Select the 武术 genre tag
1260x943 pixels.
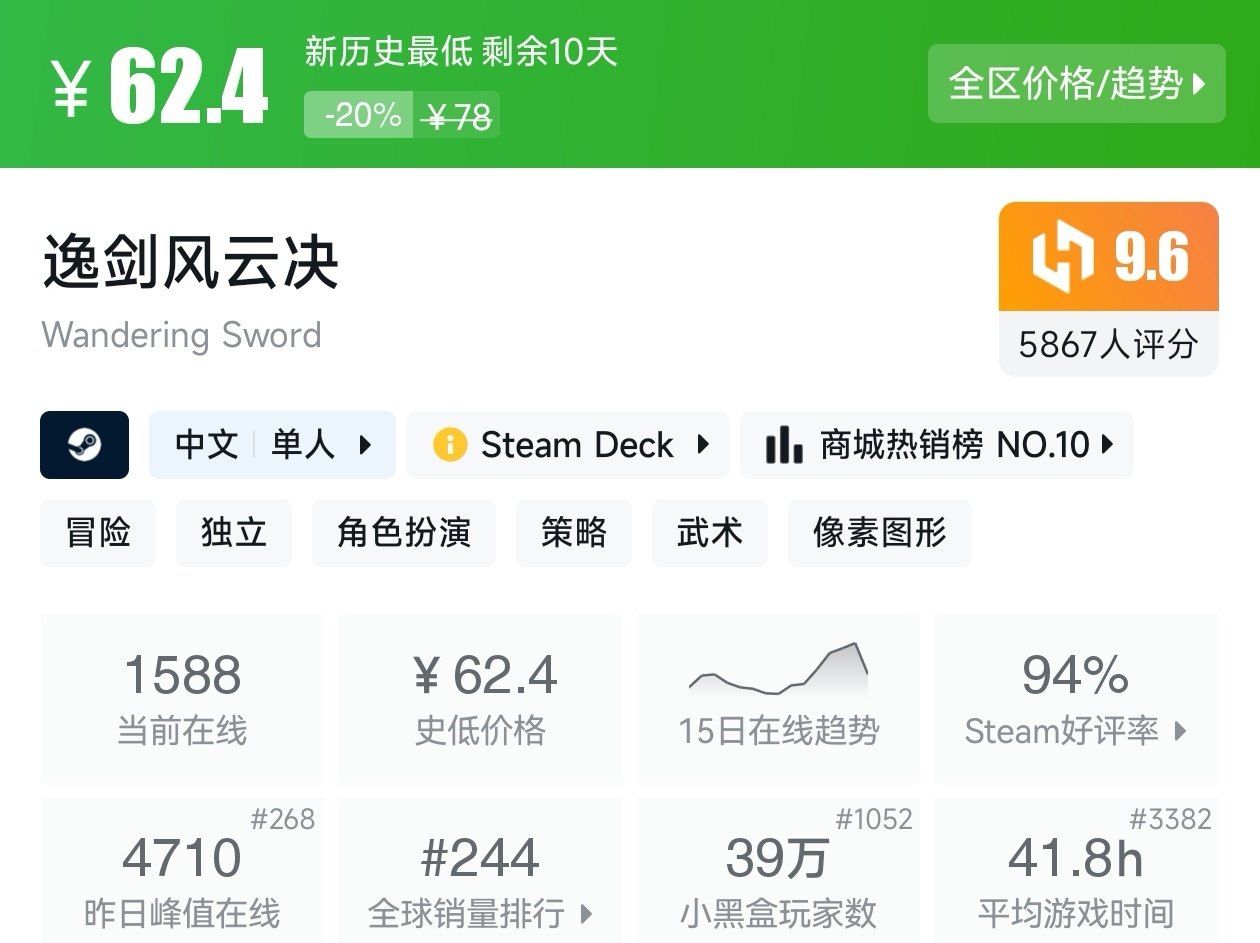pyautogui.click(x=710, y=533)
